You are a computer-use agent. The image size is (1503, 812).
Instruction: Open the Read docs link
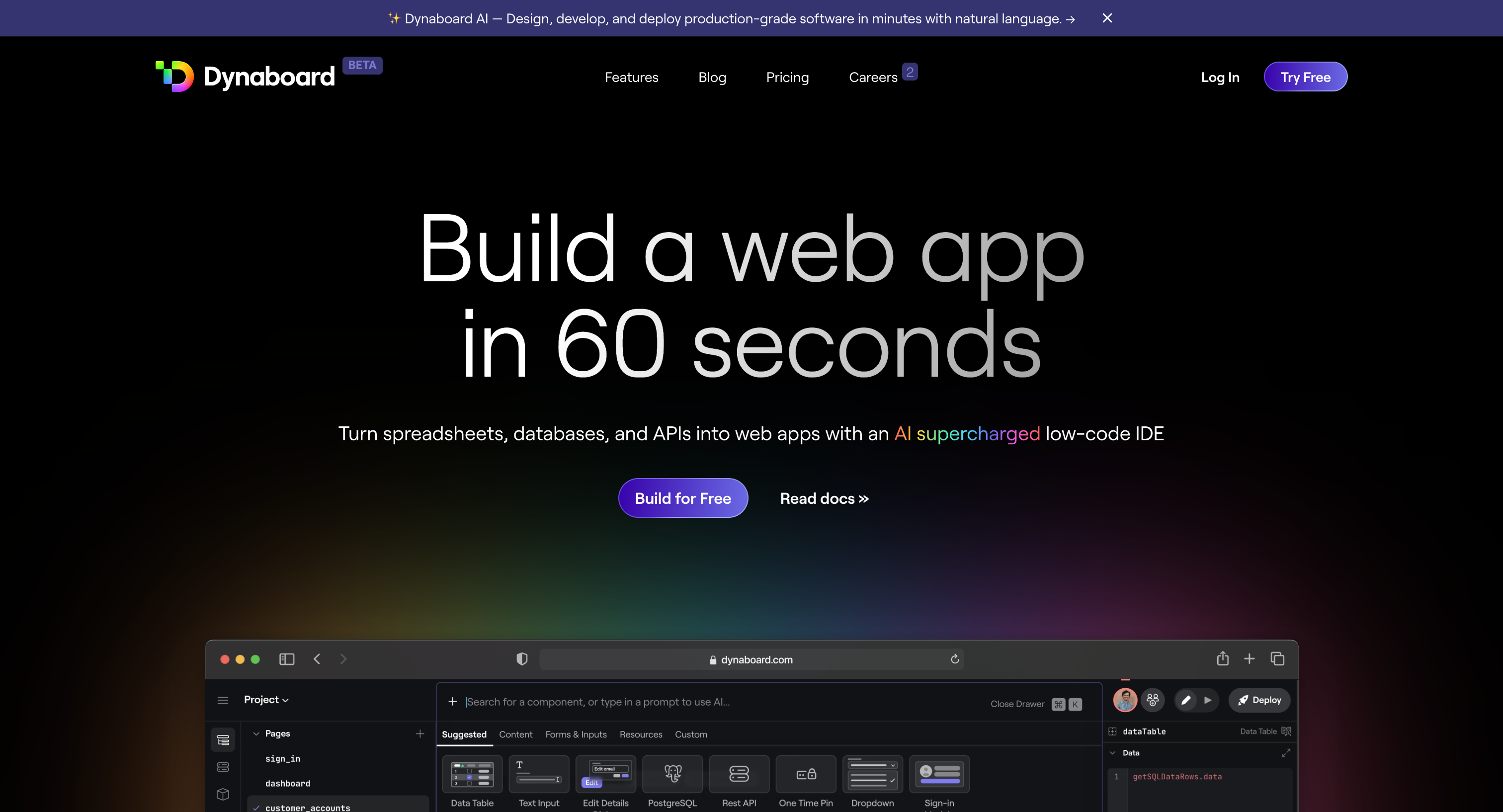click(x=824, y=498)
